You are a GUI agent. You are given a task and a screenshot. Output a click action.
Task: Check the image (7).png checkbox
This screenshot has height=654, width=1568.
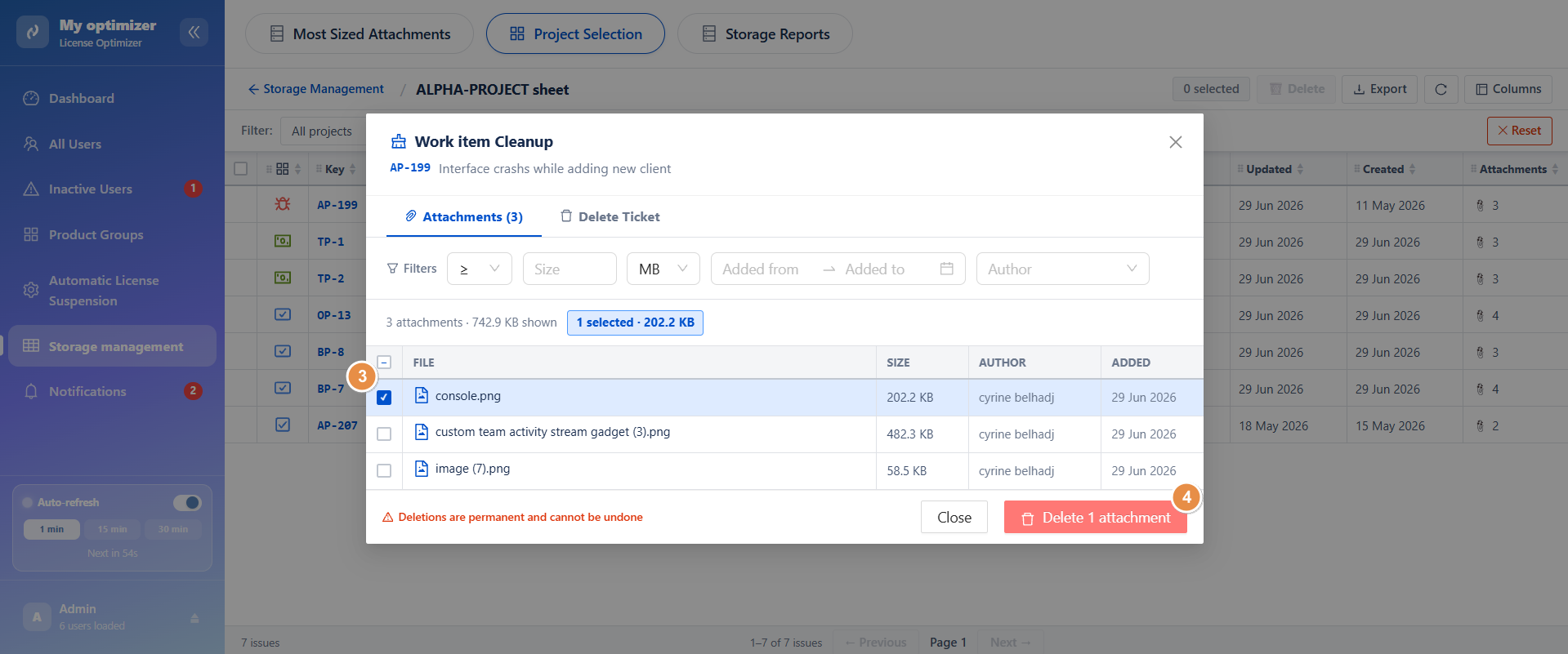pos(384,471)
